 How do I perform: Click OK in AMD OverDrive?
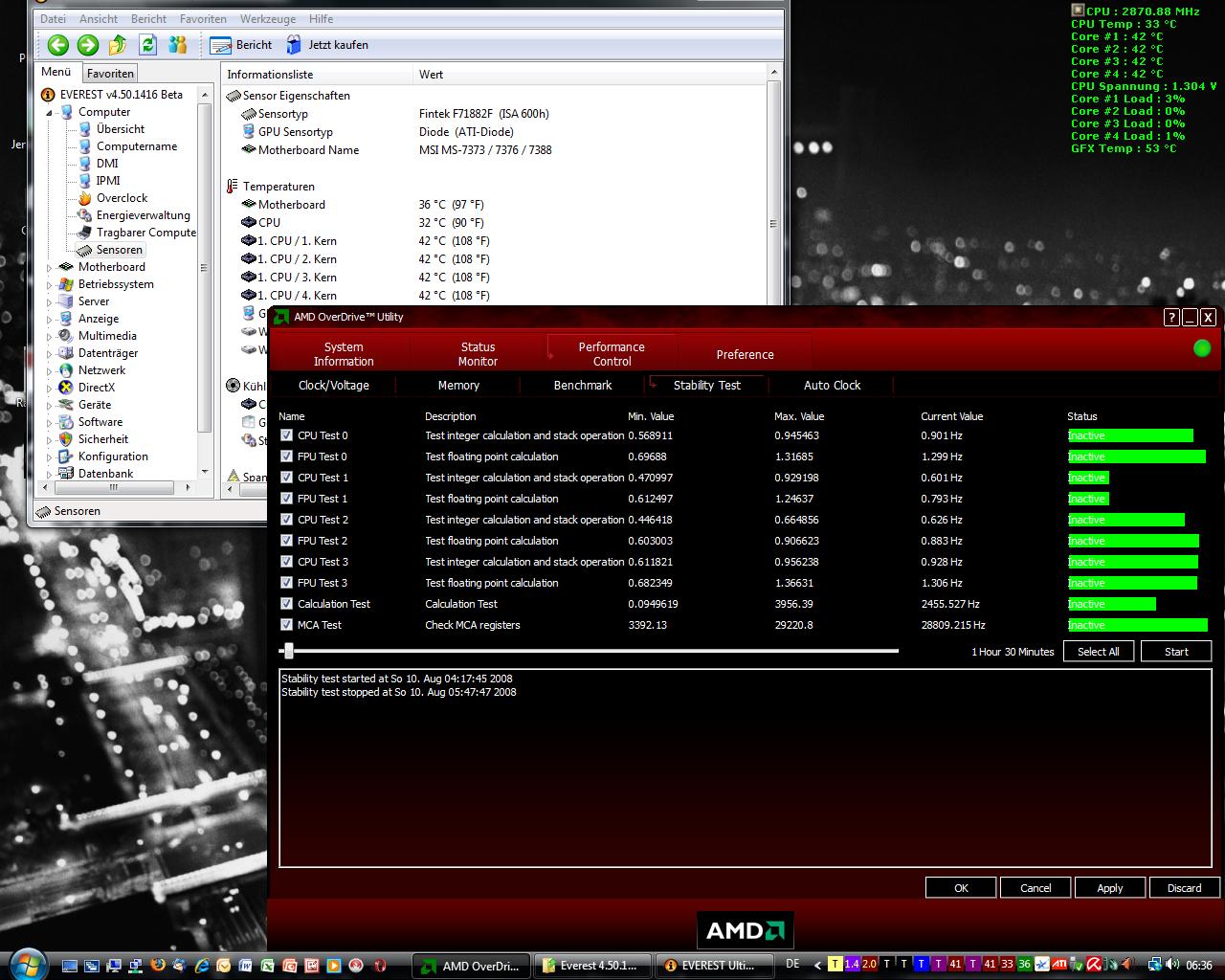[x=961, y=888]
